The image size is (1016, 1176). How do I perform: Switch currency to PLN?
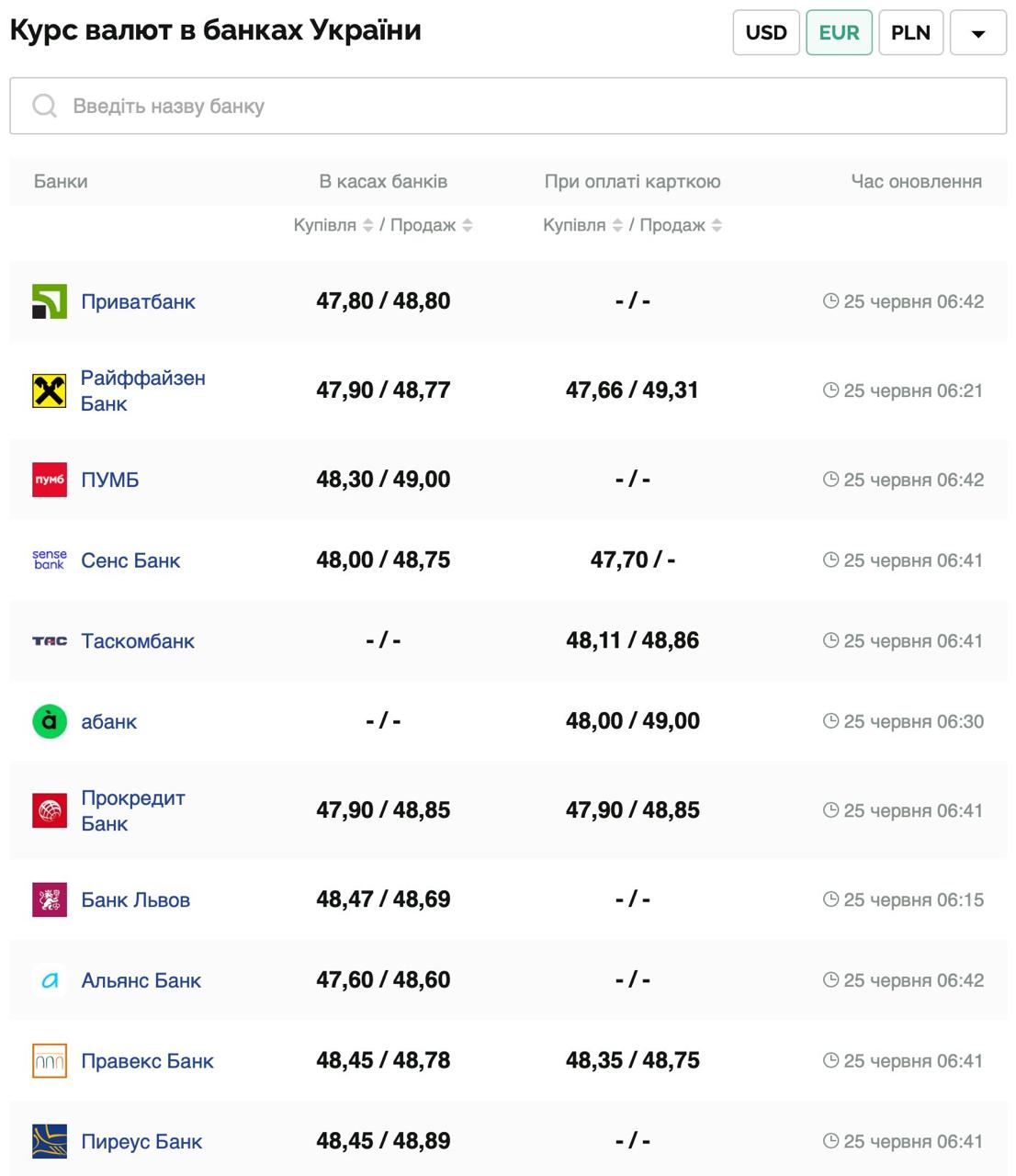click(x=910, y=33)
